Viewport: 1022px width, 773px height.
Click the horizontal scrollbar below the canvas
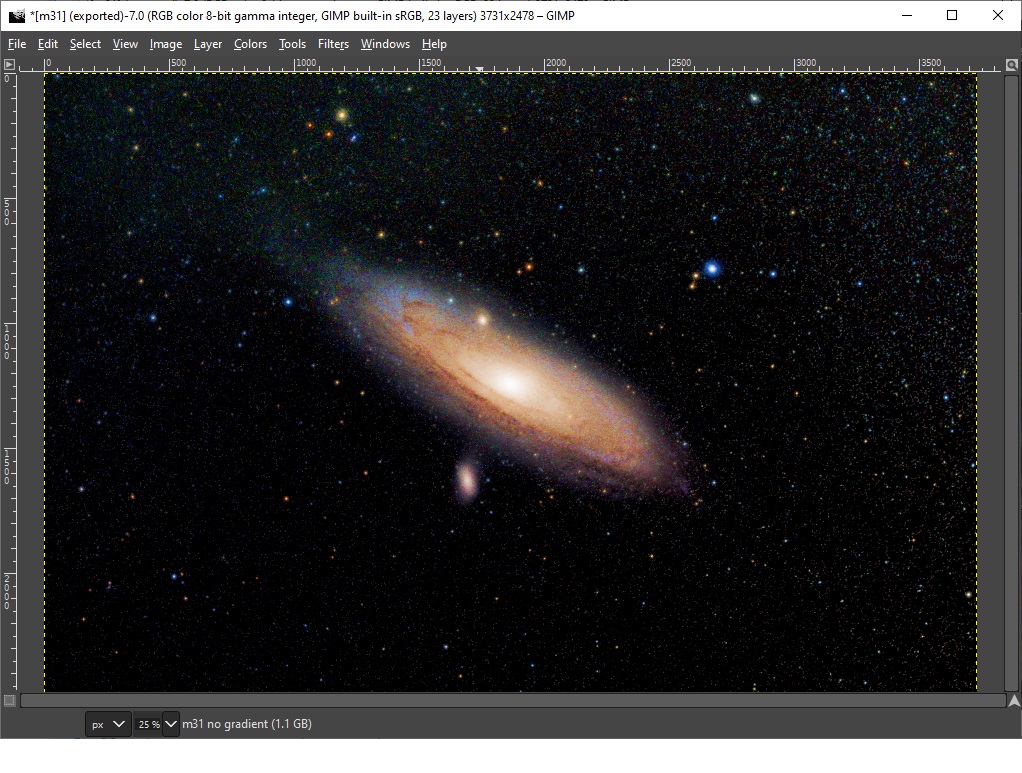513,701
